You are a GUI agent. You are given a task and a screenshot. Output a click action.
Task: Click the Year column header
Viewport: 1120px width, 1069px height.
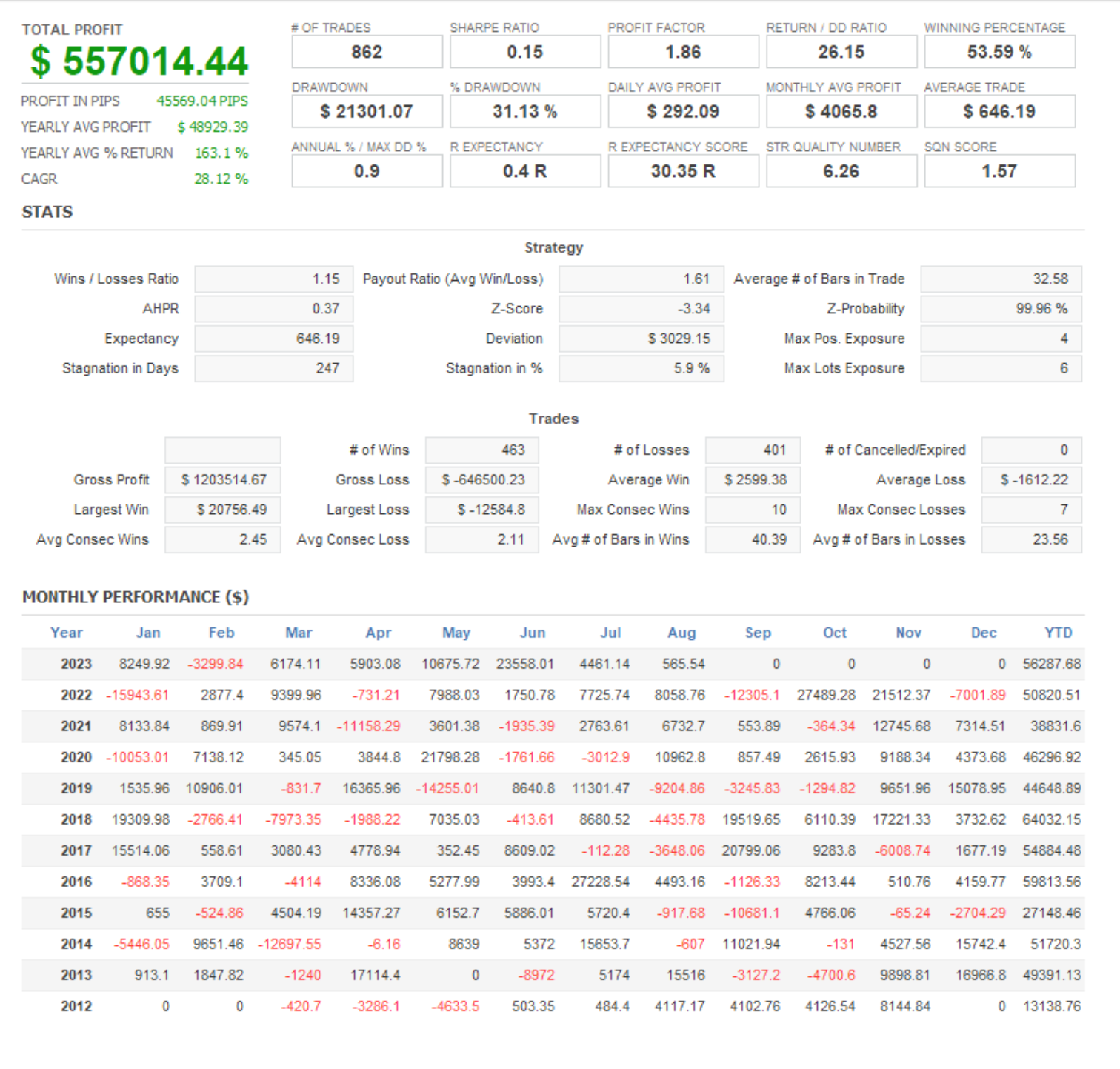(67, 633)
